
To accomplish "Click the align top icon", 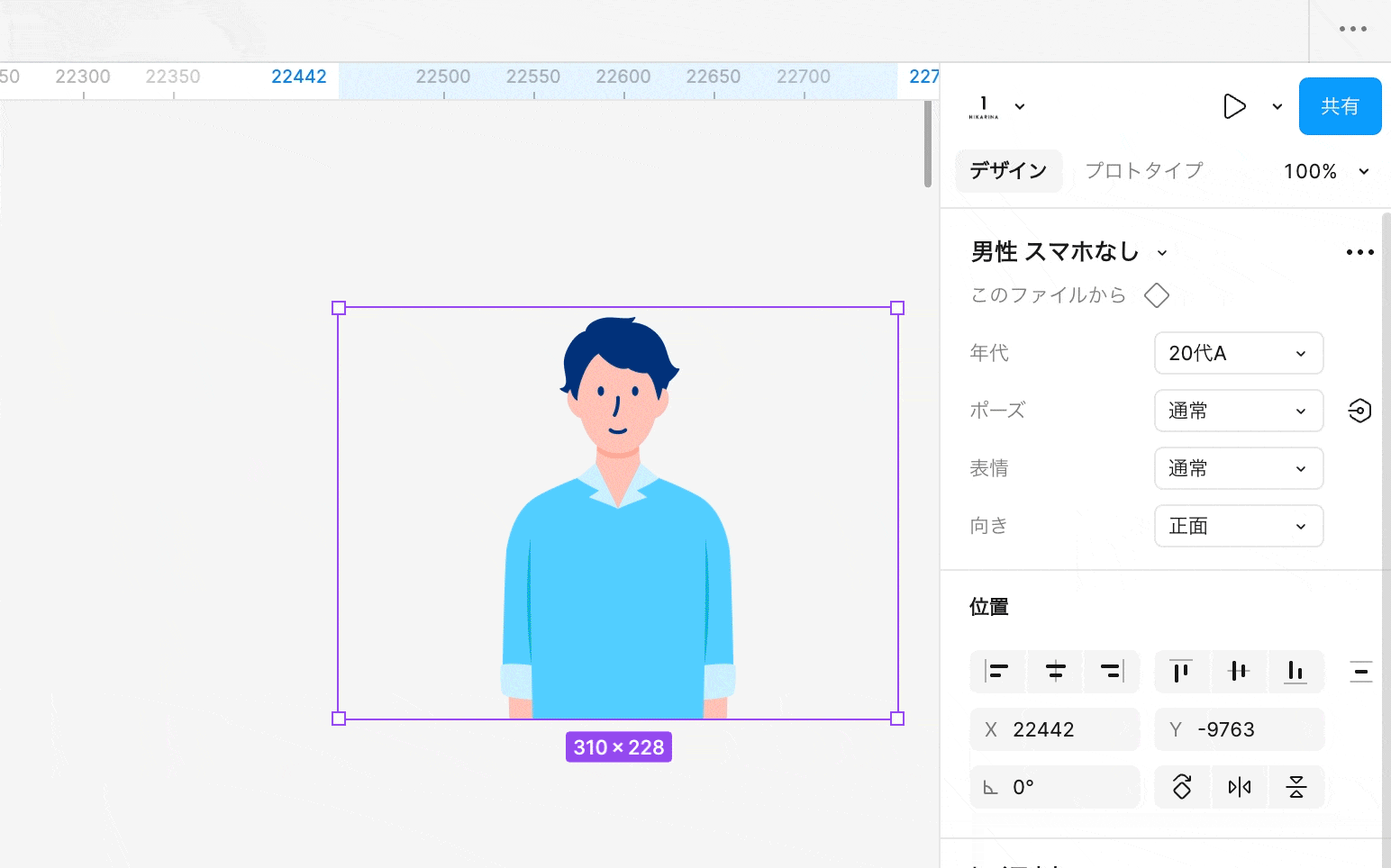I will [x=1181, y=672].
